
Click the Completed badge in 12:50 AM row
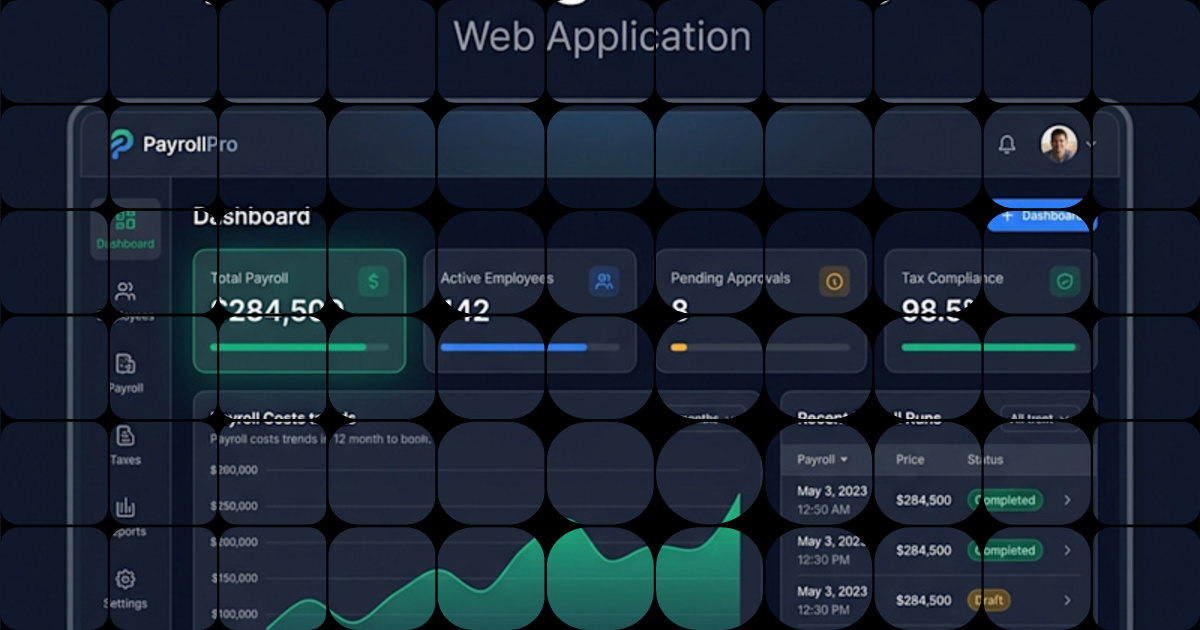(x=1004, y=500)
